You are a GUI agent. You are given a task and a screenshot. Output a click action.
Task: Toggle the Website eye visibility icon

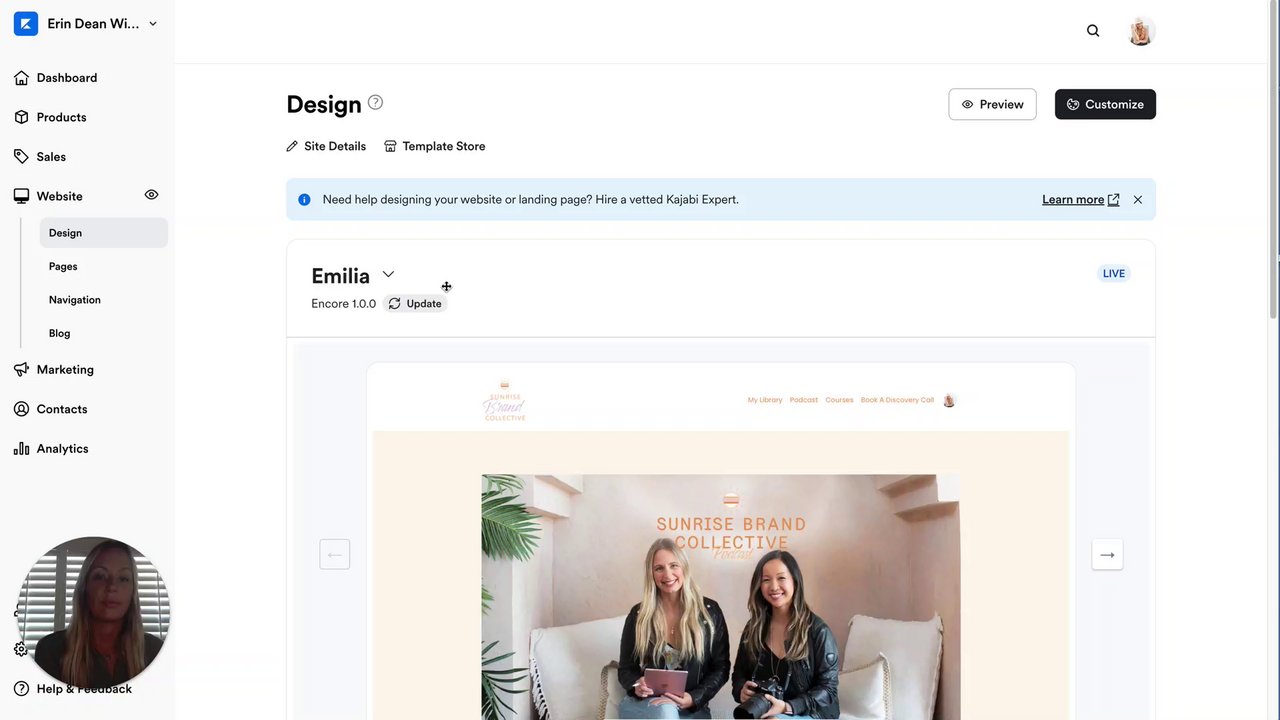tap(151, 195)
